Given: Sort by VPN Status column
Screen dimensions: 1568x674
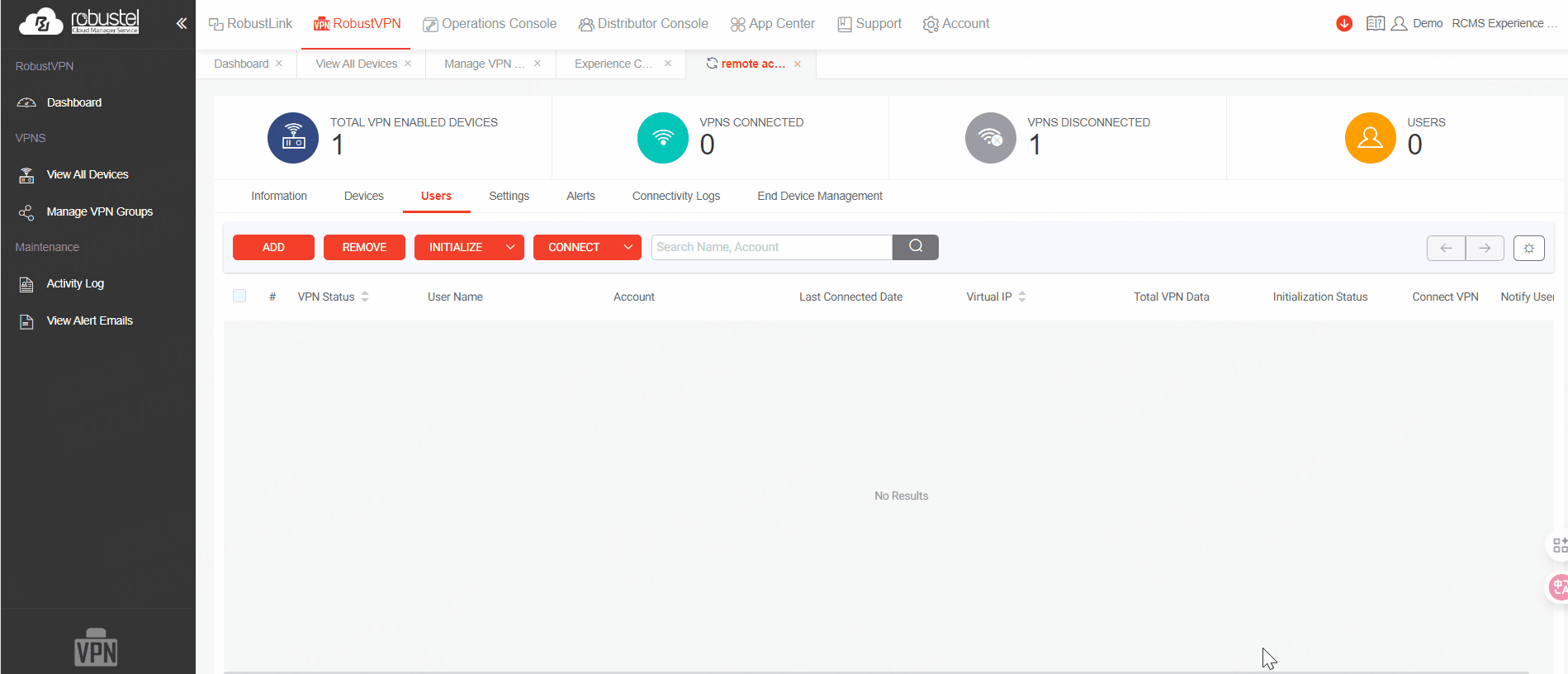Looking at the screenshot, I should [x=365, y=297].
